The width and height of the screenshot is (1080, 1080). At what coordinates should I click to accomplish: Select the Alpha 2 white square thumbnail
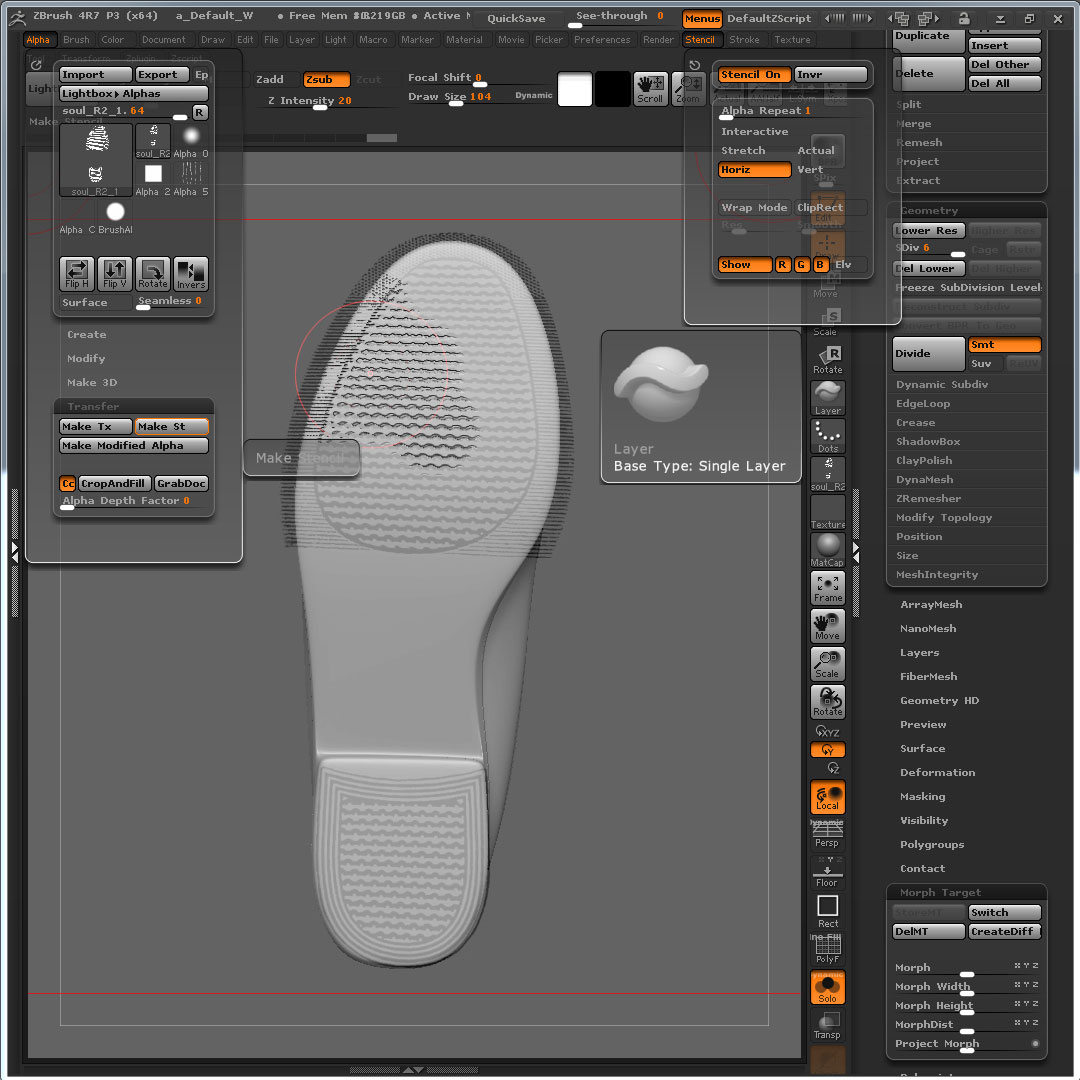tap(153, 180)
